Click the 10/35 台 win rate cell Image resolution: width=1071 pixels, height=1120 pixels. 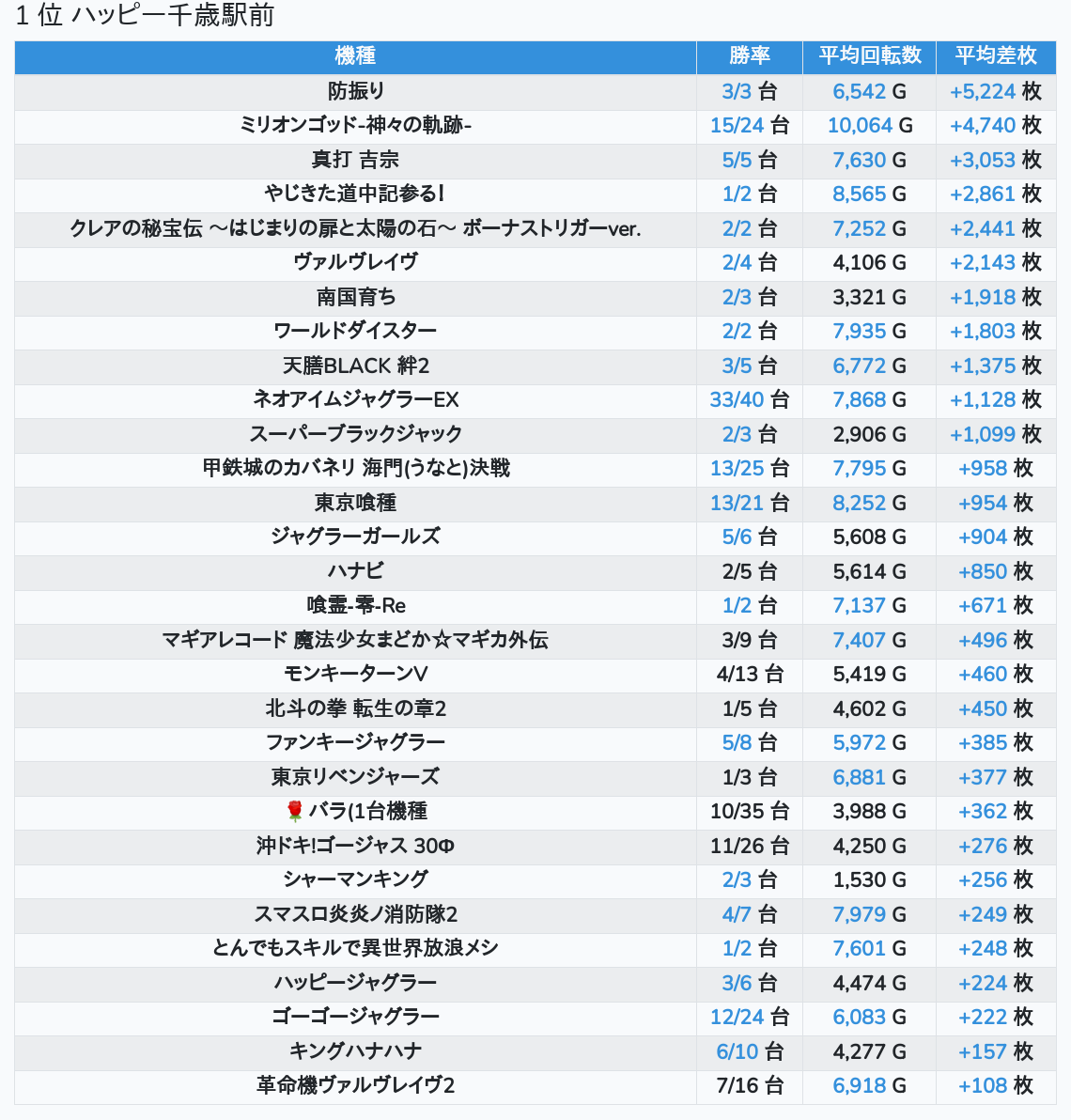[750, 812]
